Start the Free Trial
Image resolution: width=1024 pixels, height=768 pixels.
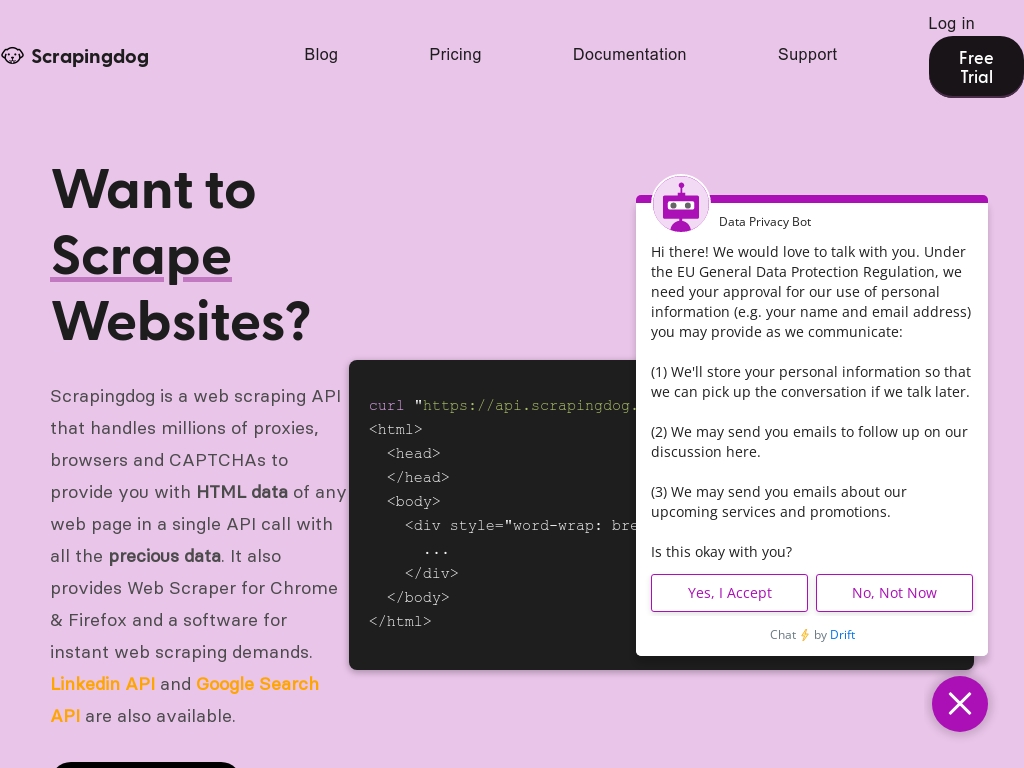pos(976,67)
